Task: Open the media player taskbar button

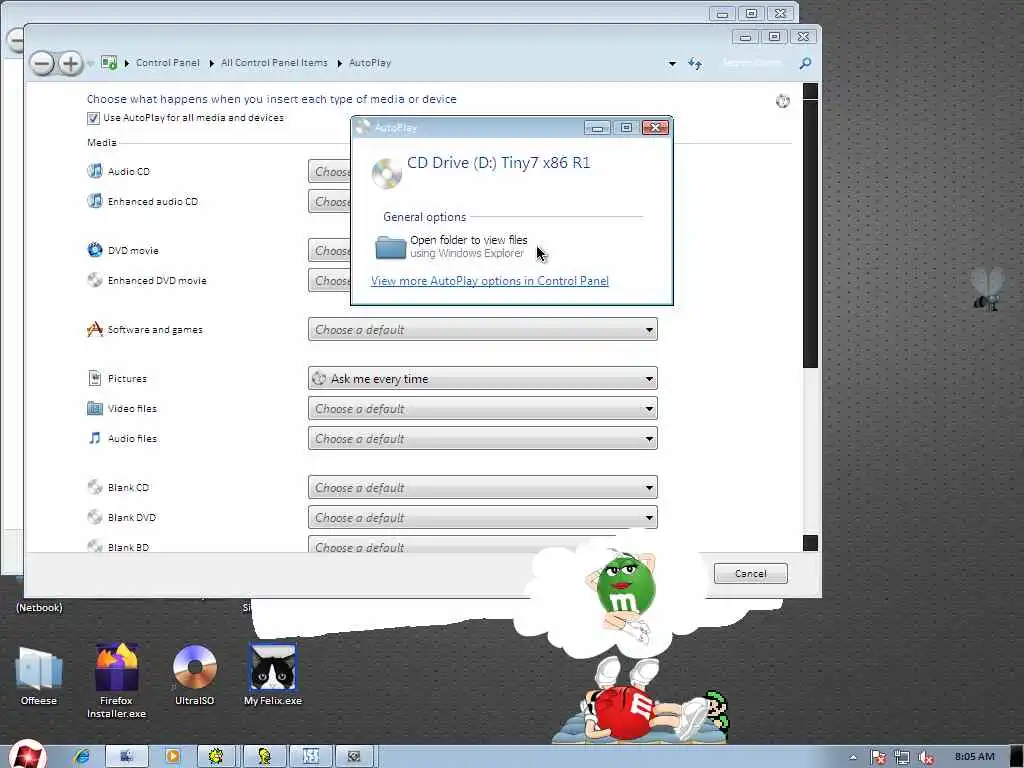Action: coord(173,756)
